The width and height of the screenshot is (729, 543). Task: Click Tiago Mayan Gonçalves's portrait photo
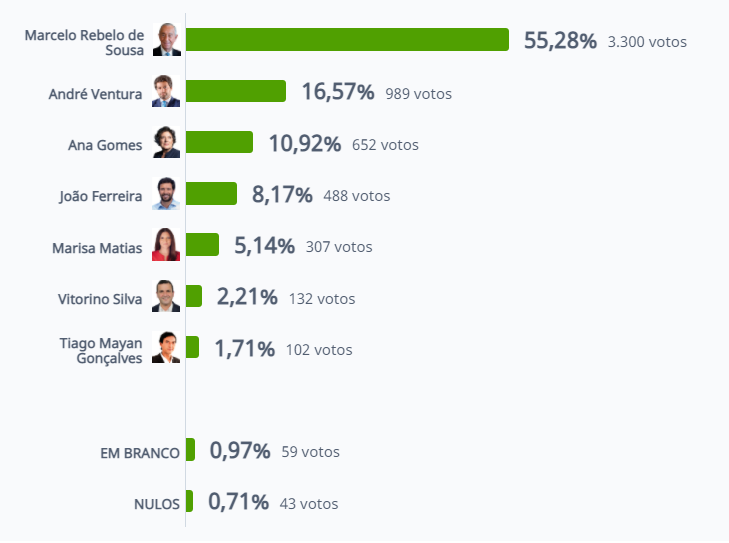click(x=166, y=347)
